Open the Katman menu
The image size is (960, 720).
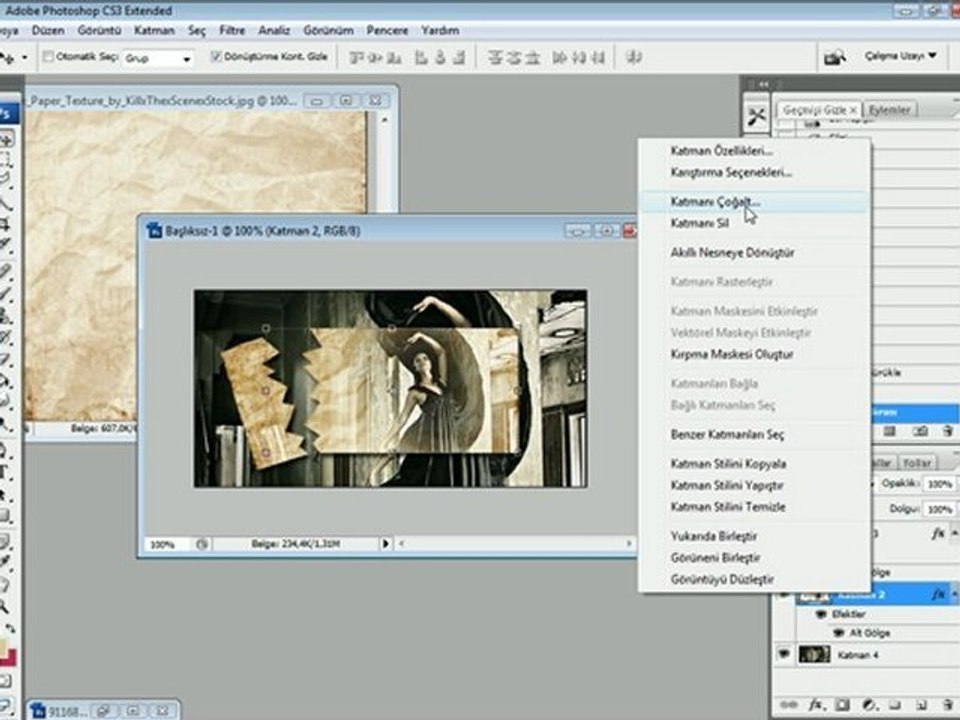click(x=154, y=30)
